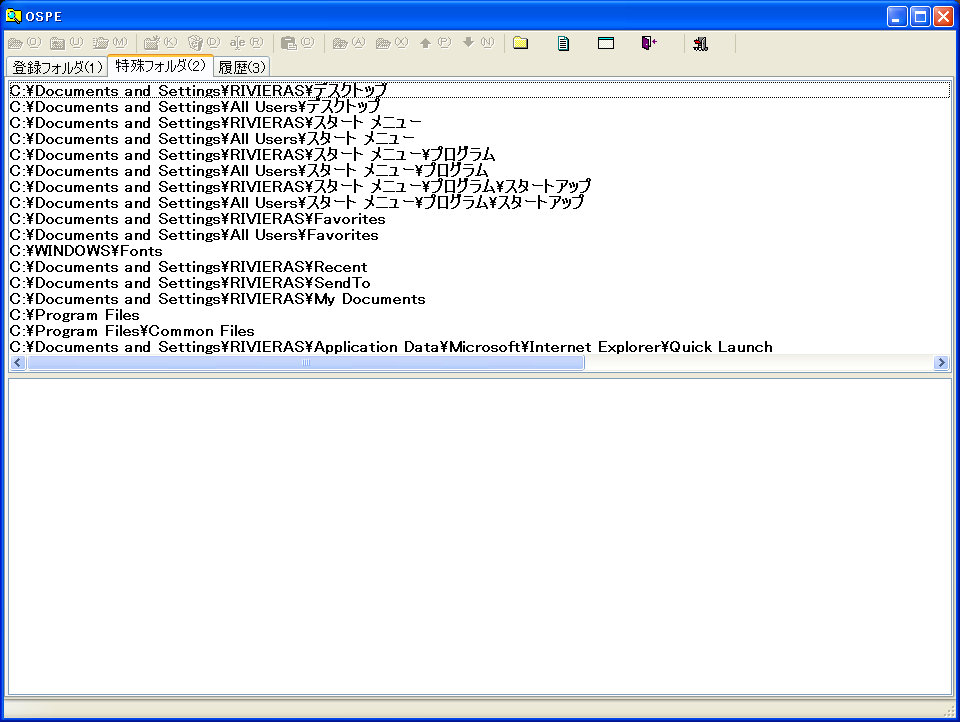Click the yellow folder icon in toolbar
Screen dimensions: 960x722
coord(520,43)
